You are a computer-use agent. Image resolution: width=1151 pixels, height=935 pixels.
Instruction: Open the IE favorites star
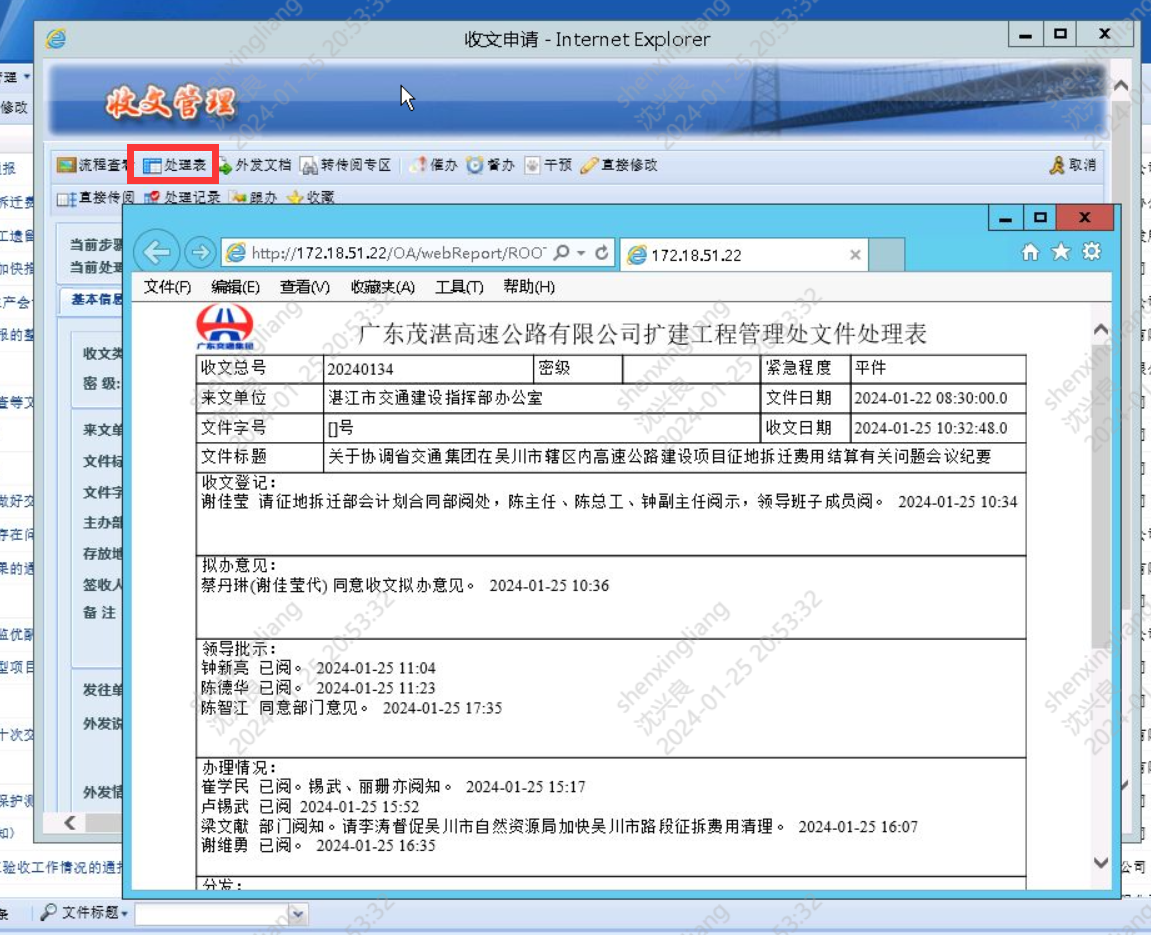pyautogui.click(x=1061, y=252)
